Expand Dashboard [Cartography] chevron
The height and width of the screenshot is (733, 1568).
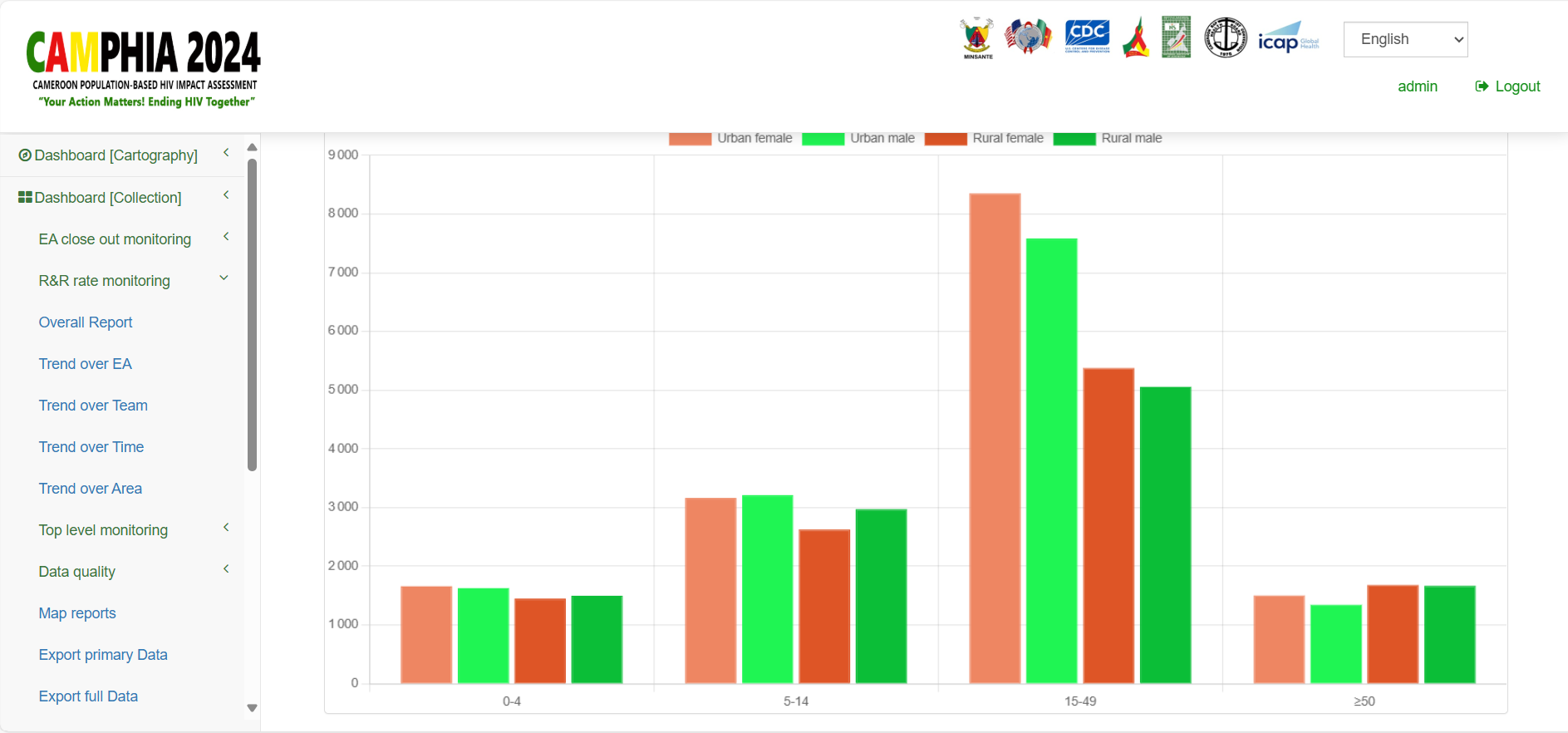click(226, 153)
